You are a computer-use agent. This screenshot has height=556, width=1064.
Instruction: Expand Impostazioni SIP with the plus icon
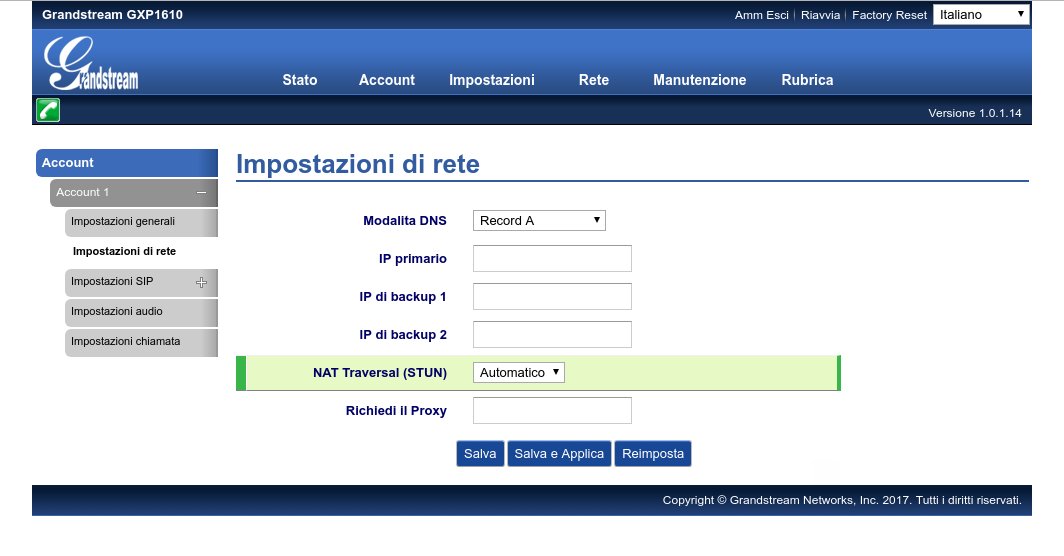[202, 282]
